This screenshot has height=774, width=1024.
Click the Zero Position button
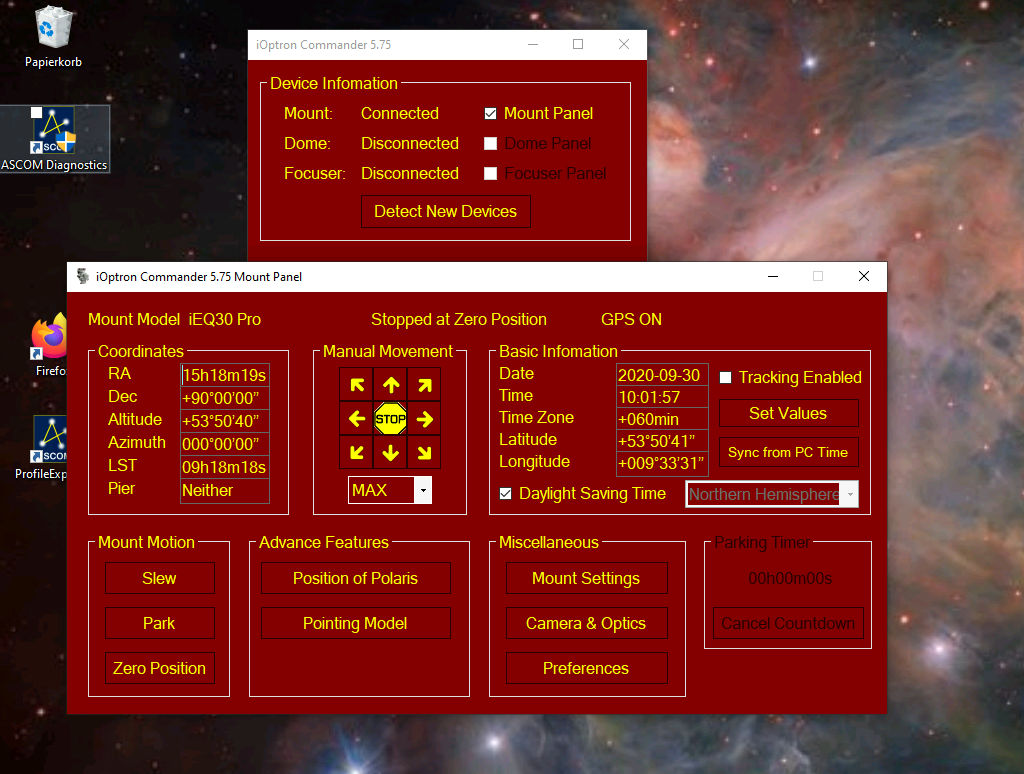pyautogui.click(x=159, y=668)
